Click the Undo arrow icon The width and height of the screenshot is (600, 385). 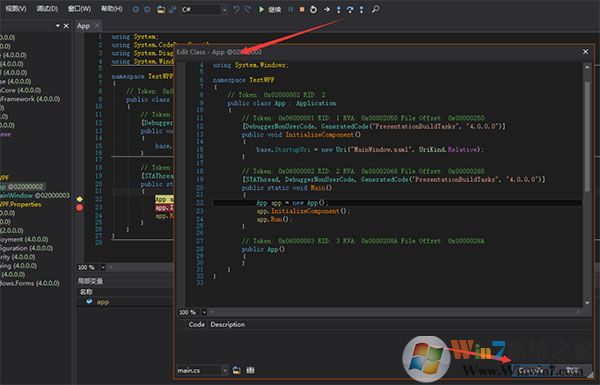(236, 9)
